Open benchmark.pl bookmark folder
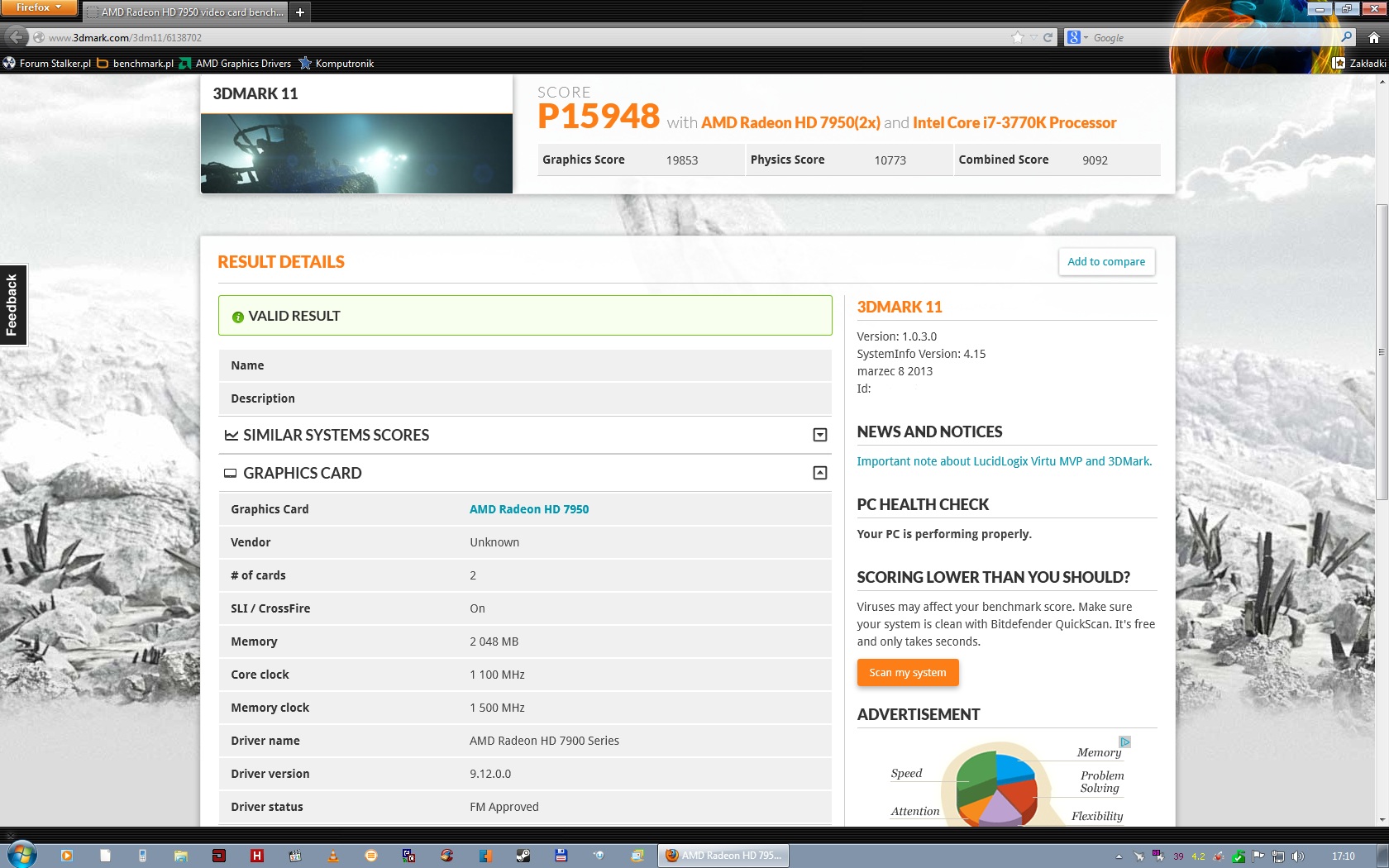The height and width of the screenshot is (868, 1389). pyautogui.click(x=135, y=63)
